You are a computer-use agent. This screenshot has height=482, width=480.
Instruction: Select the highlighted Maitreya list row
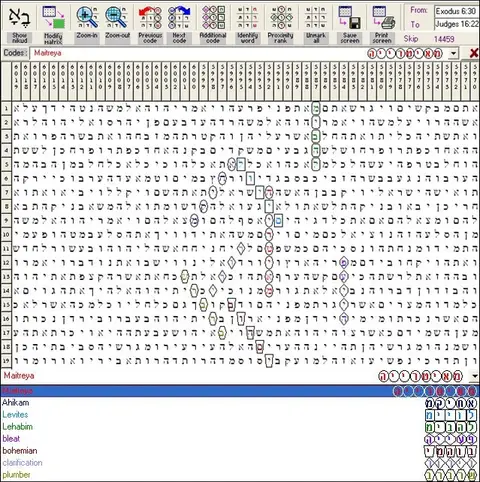point(240,391)
